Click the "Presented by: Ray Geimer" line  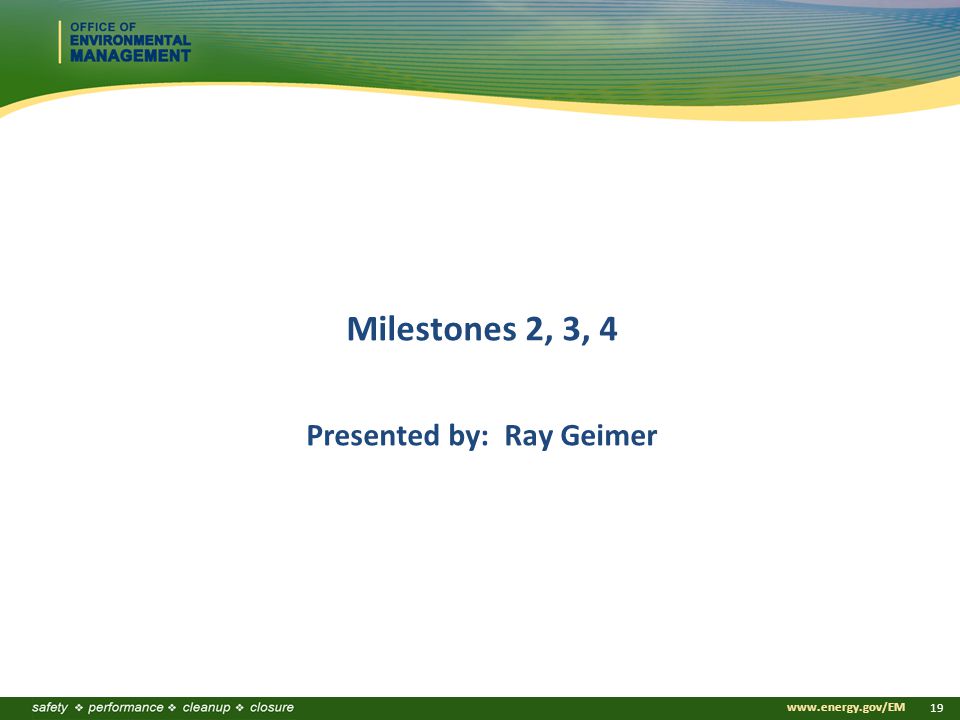pos(481,436)
